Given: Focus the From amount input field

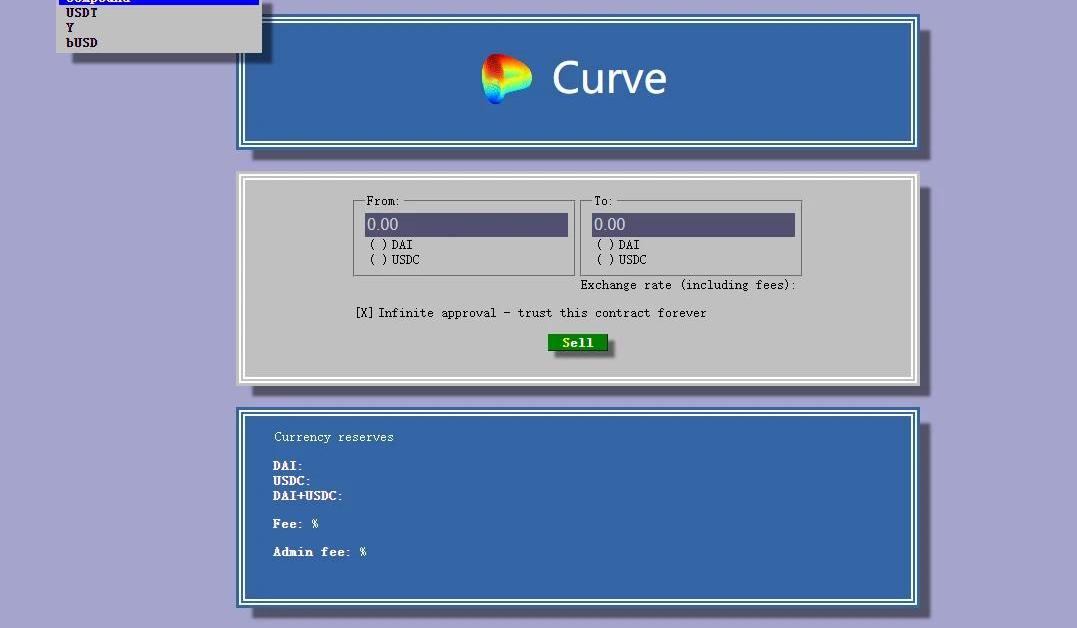Looking at the screenshot, I should click(466, 225).
